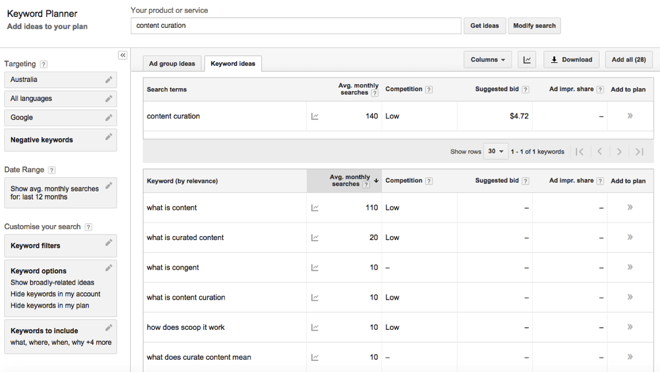660x372 pixels.
Task: Show trend chart for what is curated content
Action: (x=314, y=237)
